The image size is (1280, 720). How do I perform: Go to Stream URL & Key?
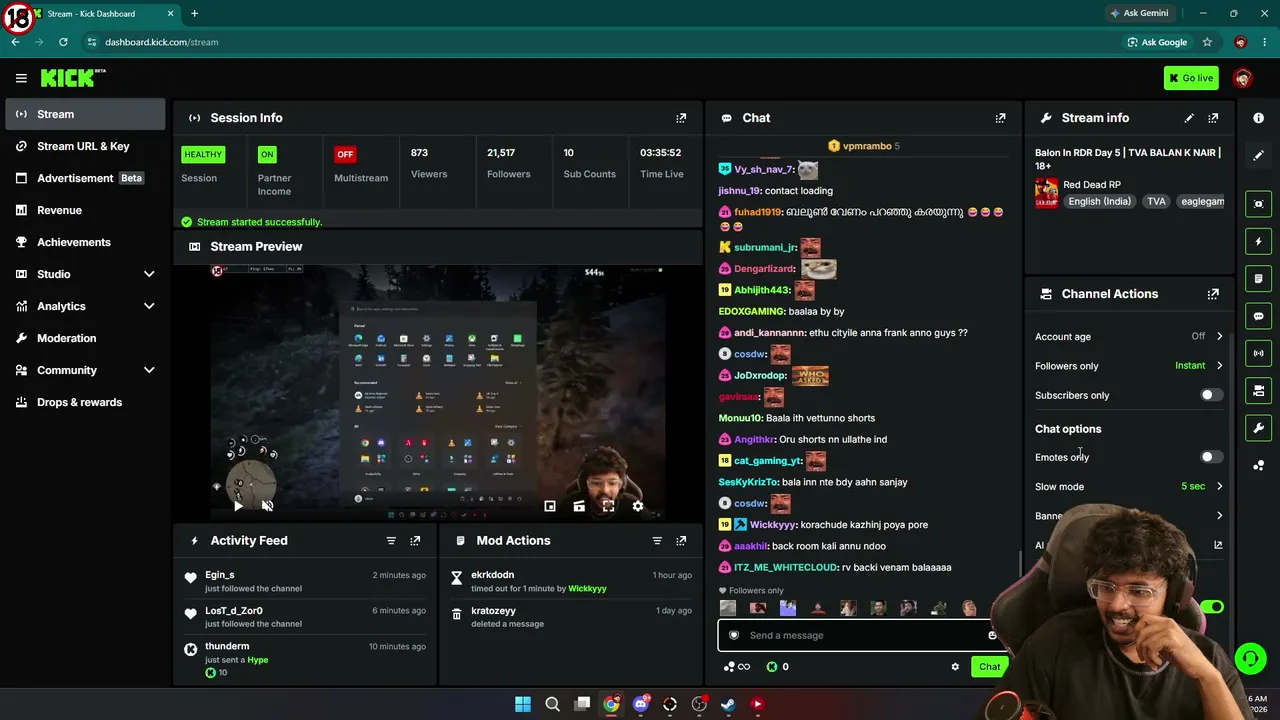click(x=85, y=146)
